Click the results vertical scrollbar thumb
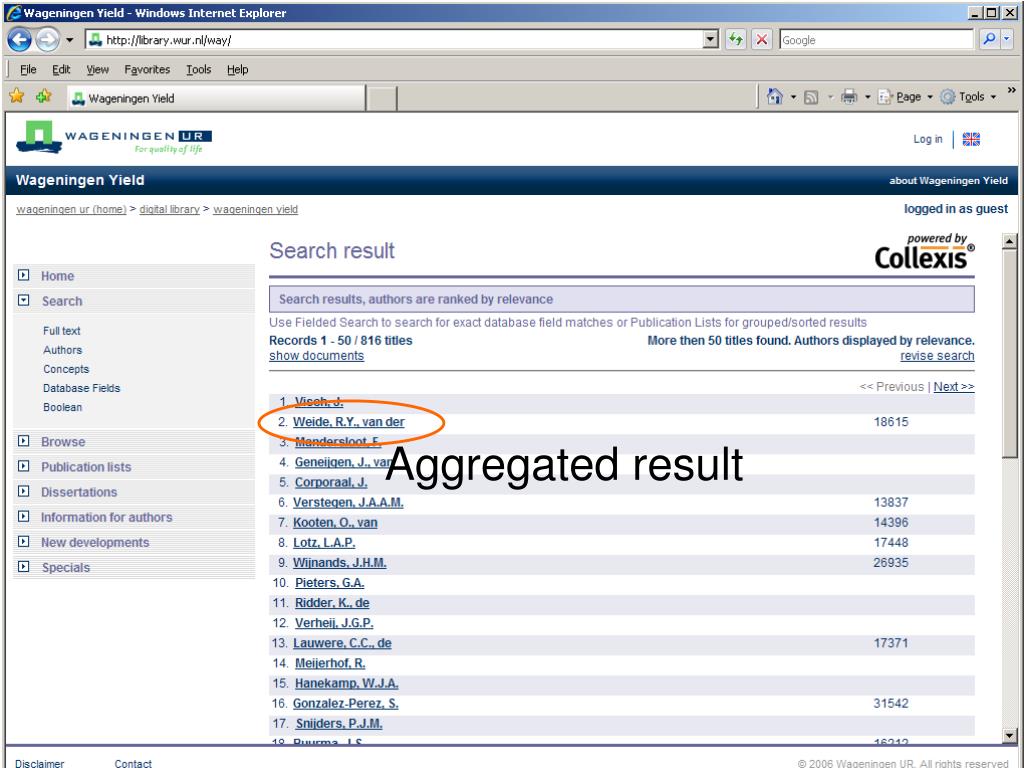Viewport: 1024px width, 768px height. pyautogui.click(x=1010, y=354)
